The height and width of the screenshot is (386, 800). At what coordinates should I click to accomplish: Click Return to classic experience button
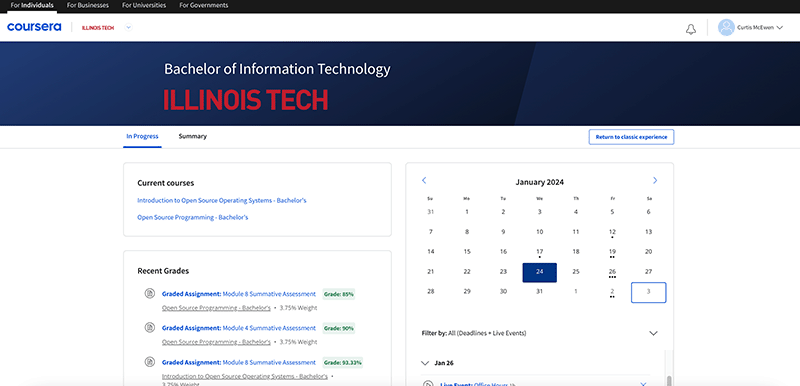631,137
